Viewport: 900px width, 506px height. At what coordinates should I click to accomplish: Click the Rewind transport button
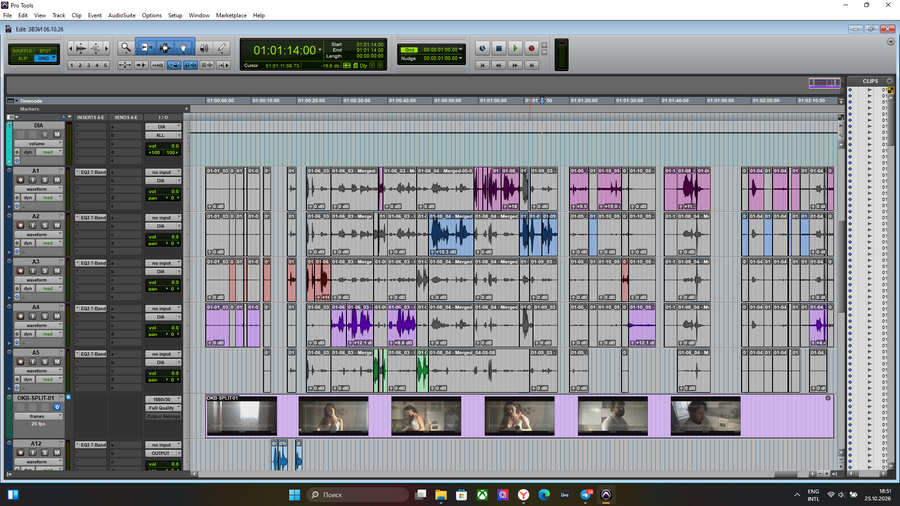click(x=499, y=65)
